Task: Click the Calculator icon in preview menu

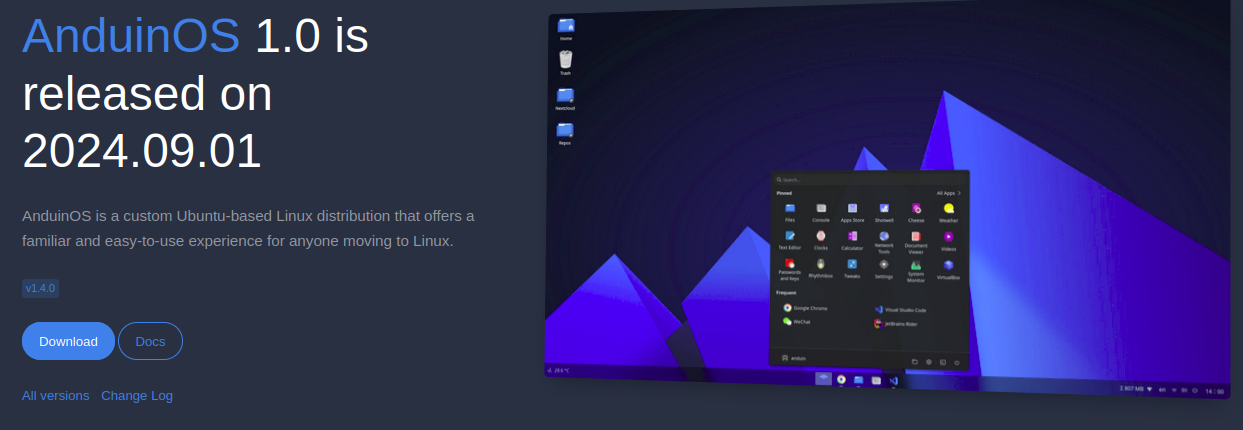Action: [x=852, y=236]
